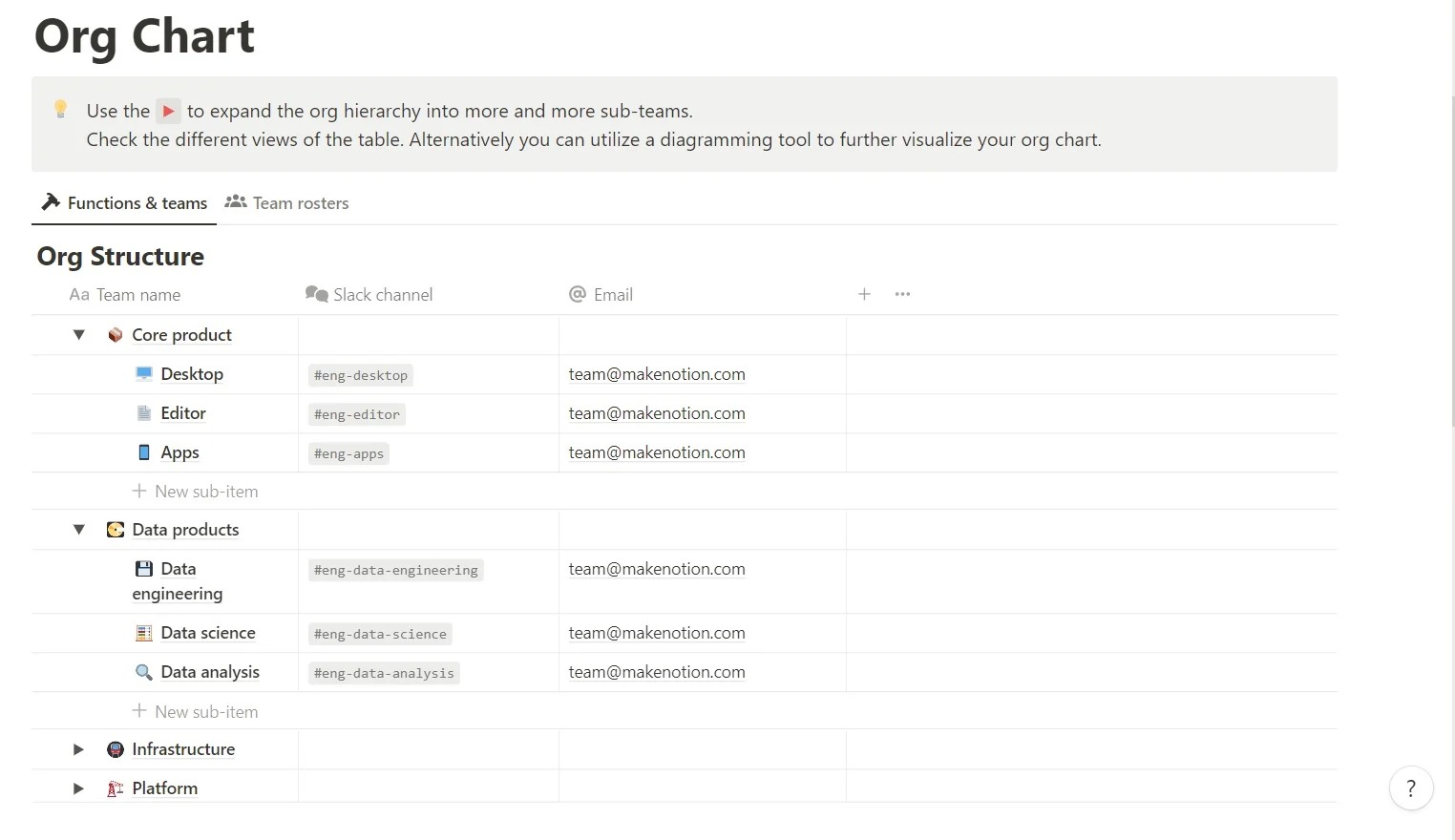Click the Core product package icon
Image resolution: width=1455 pixels, height=840 pixels.
(116, 335)
